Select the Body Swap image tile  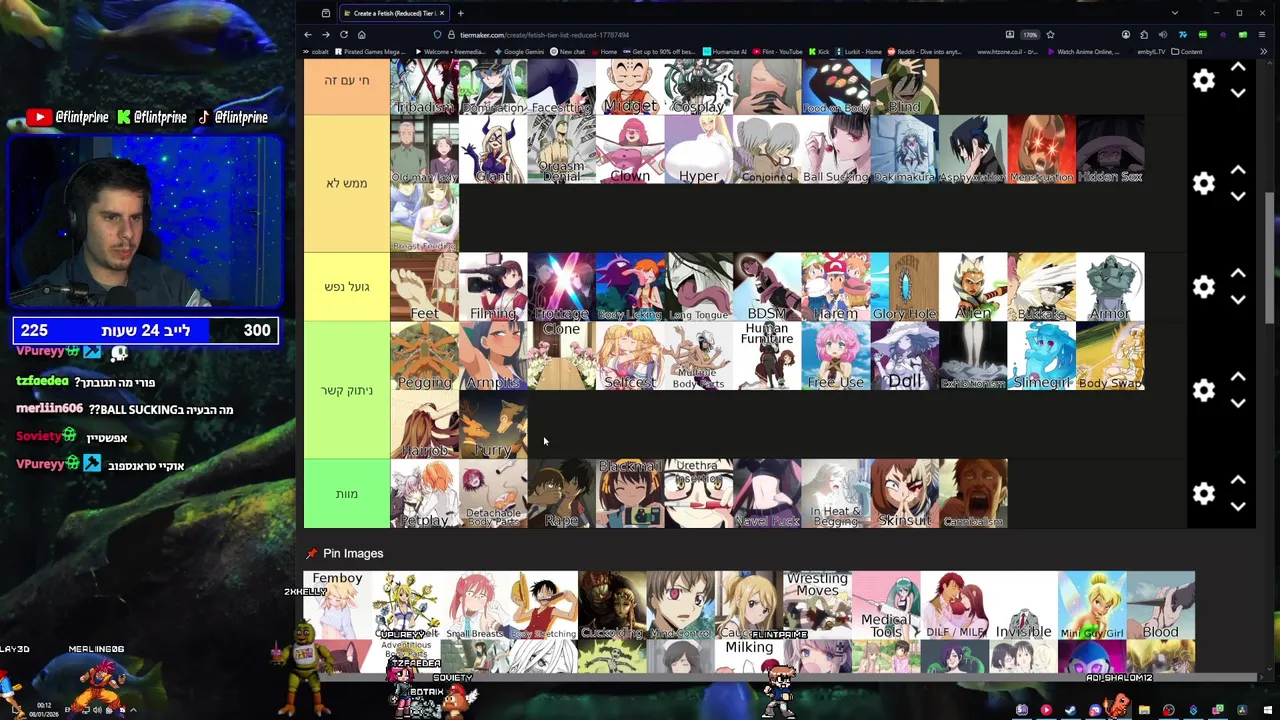pyautogui.click(x=1110, y=356)
